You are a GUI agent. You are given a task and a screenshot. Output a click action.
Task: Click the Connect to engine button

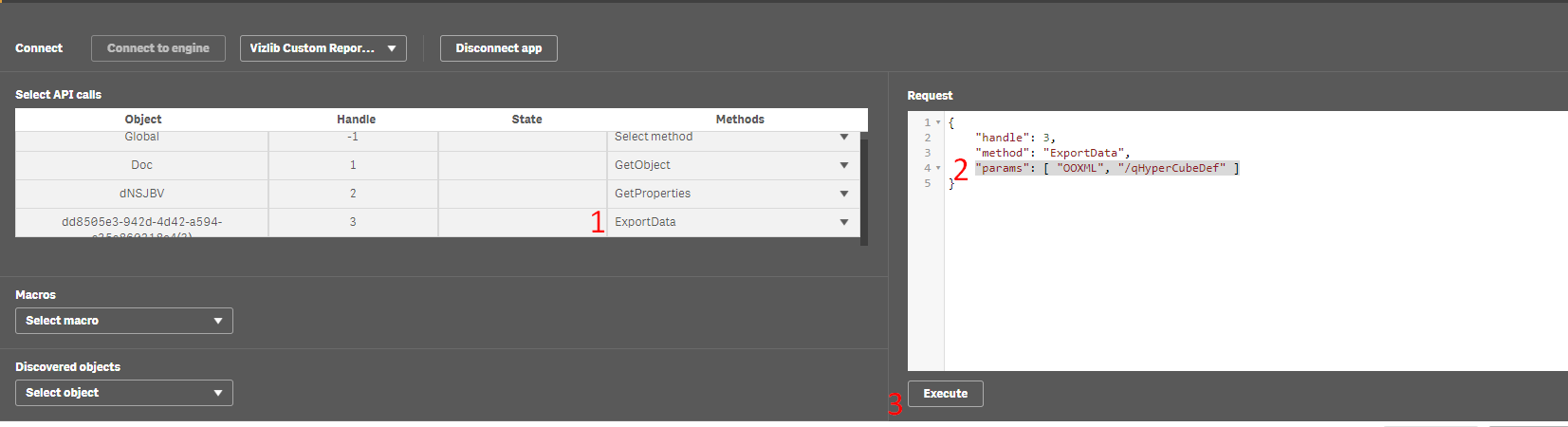(x=158, y=48)
